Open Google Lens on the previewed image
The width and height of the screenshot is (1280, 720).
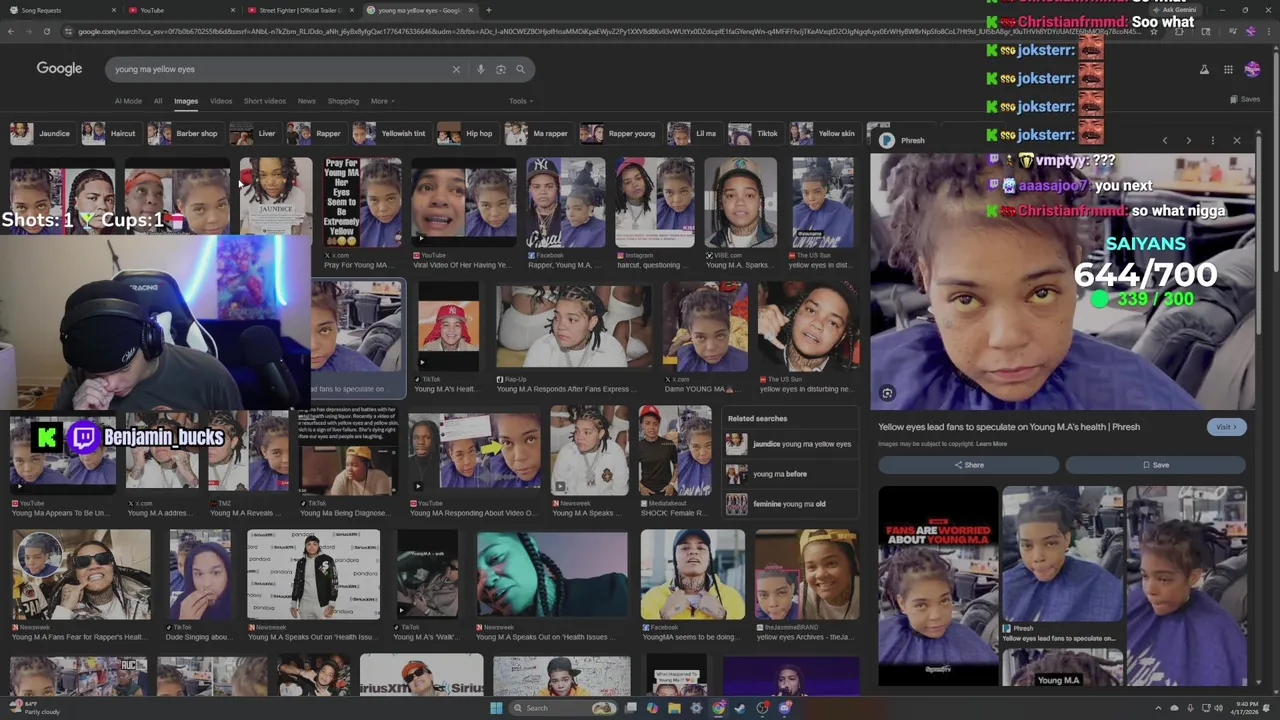click(887, 393)
